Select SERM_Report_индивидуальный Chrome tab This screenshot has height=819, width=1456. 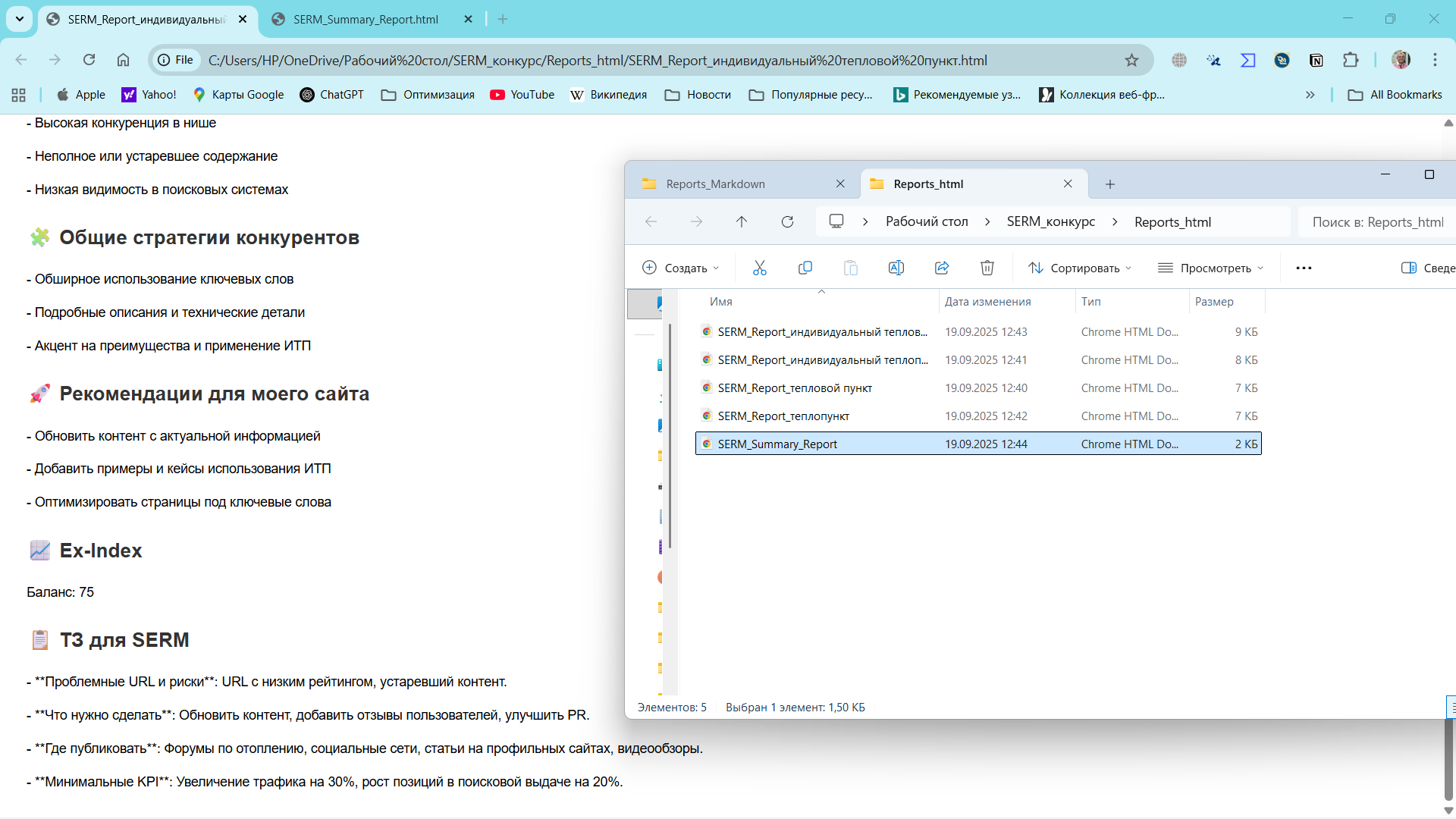click(x=146, y=20)
